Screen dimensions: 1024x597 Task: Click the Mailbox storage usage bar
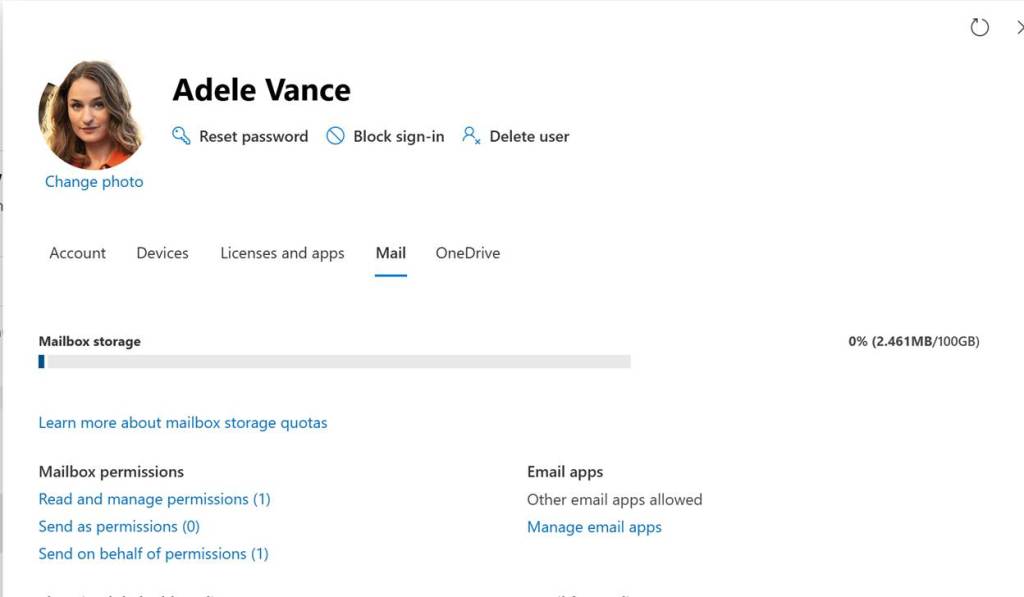(x=334, y=362)
